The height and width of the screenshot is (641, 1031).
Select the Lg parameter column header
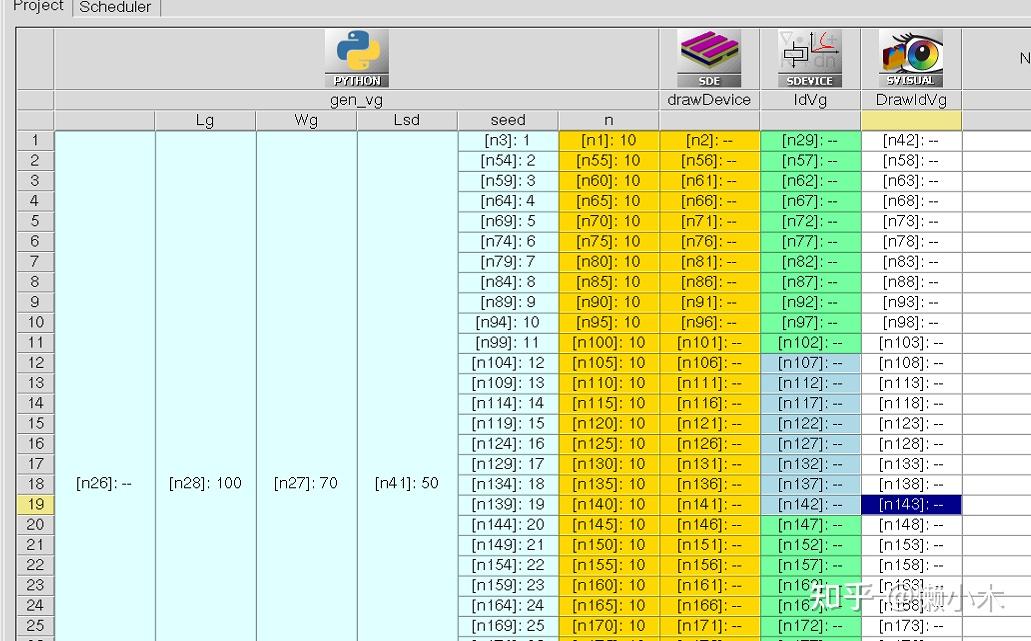tap(205, 120)
